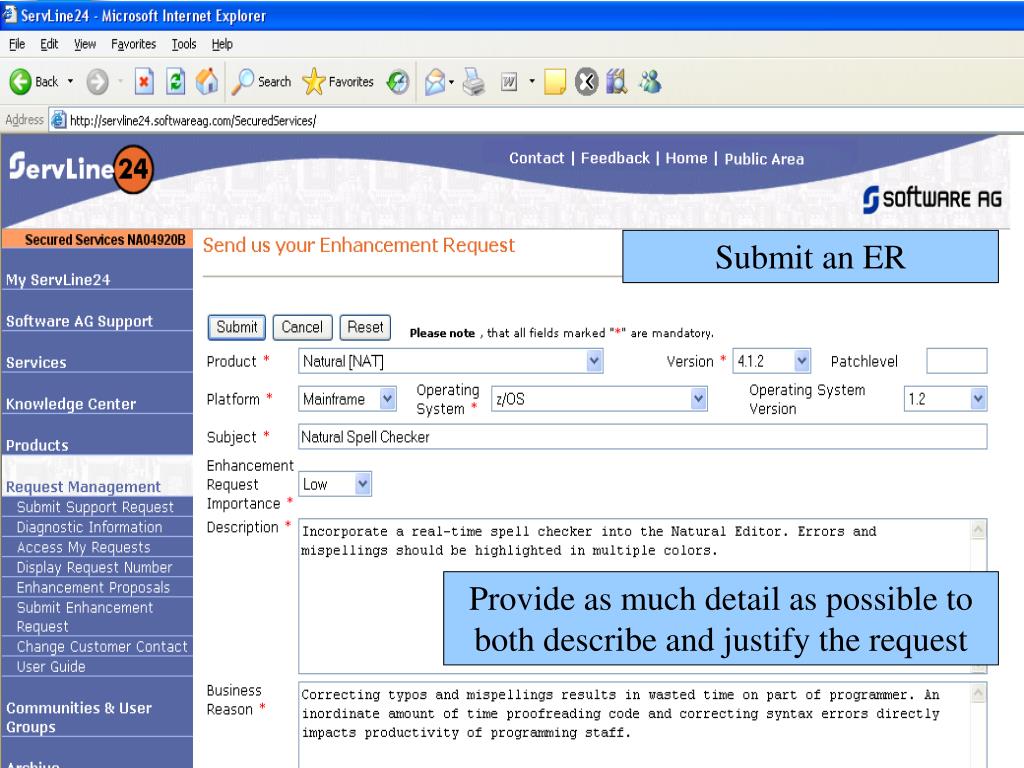Open the Access My Requests link
This screenshot has width=1024, height=768.
pos(84,547)
